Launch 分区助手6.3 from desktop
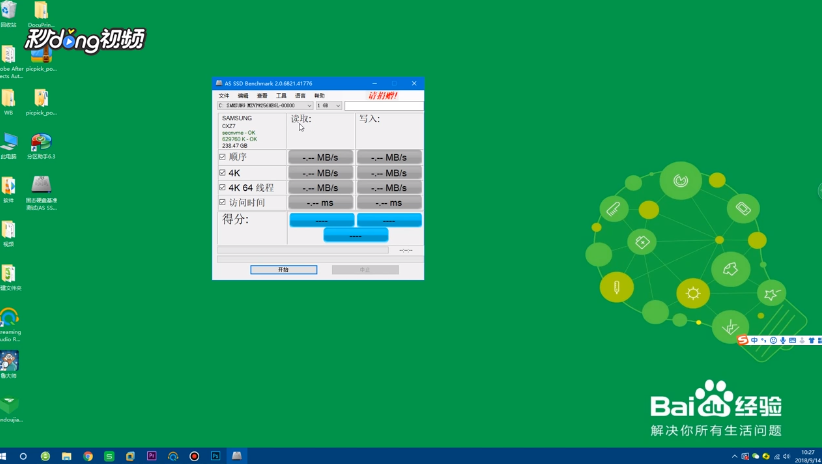 coord(41,146)
